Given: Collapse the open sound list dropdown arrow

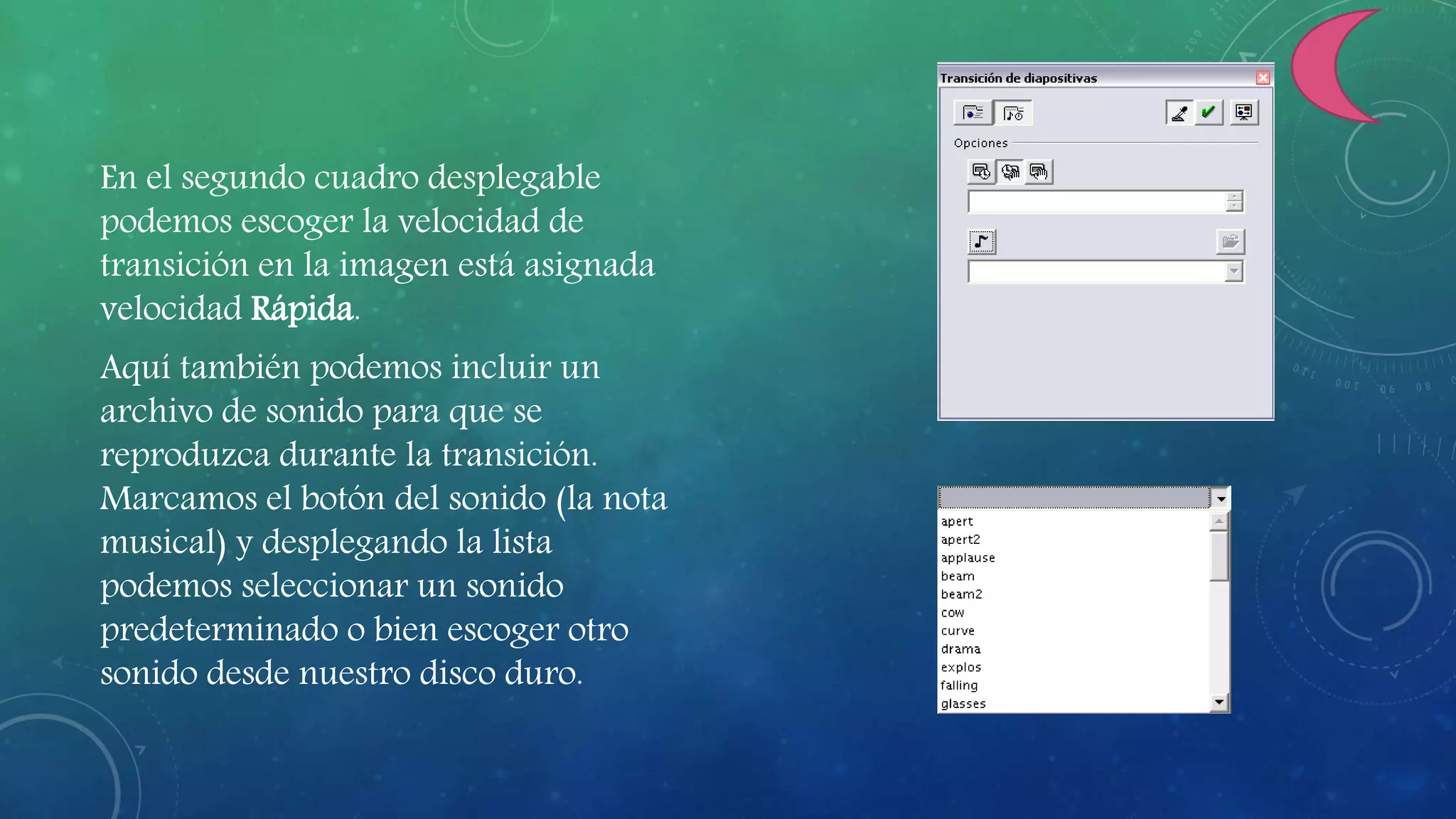Looking at the screenshot, I should 1221,498.
